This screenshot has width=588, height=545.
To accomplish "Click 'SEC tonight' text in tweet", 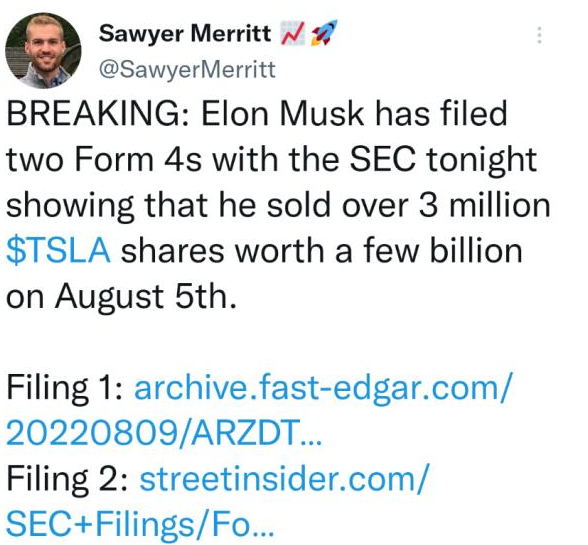I will 443,161.
